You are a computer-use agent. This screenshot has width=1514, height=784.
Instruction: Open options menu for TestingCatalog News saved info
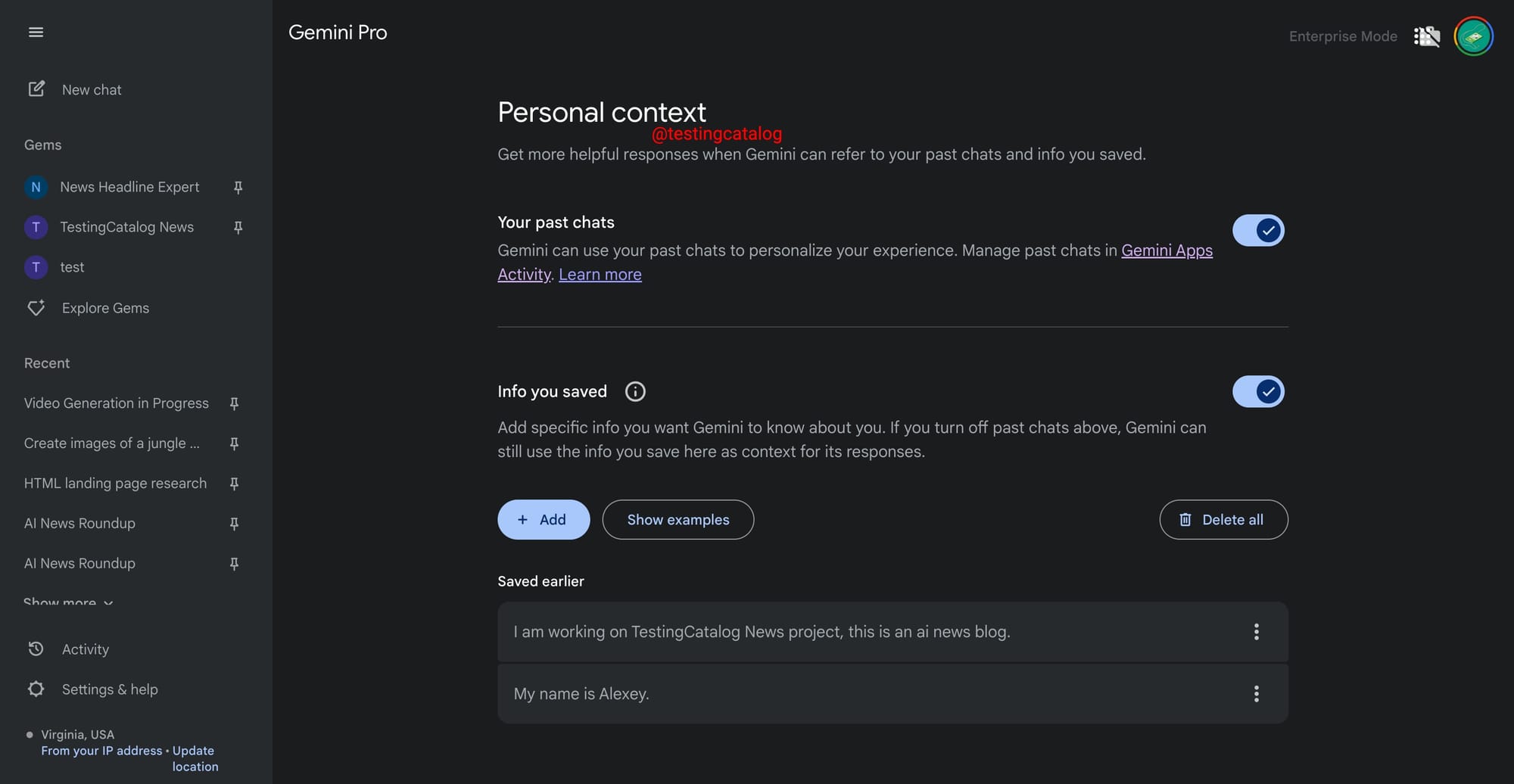pos(1256,632)
